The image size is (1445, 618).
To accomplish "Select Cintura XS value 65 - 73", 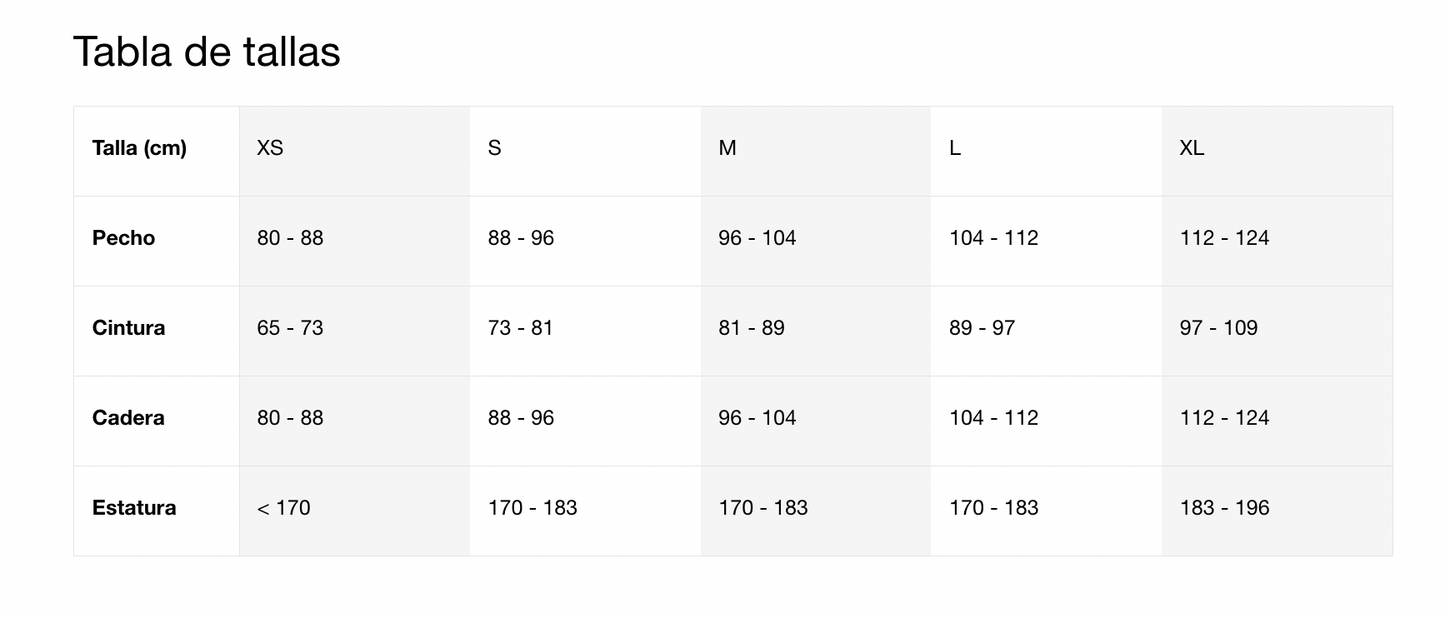I will pyautogui.click(x=290, y=328).
